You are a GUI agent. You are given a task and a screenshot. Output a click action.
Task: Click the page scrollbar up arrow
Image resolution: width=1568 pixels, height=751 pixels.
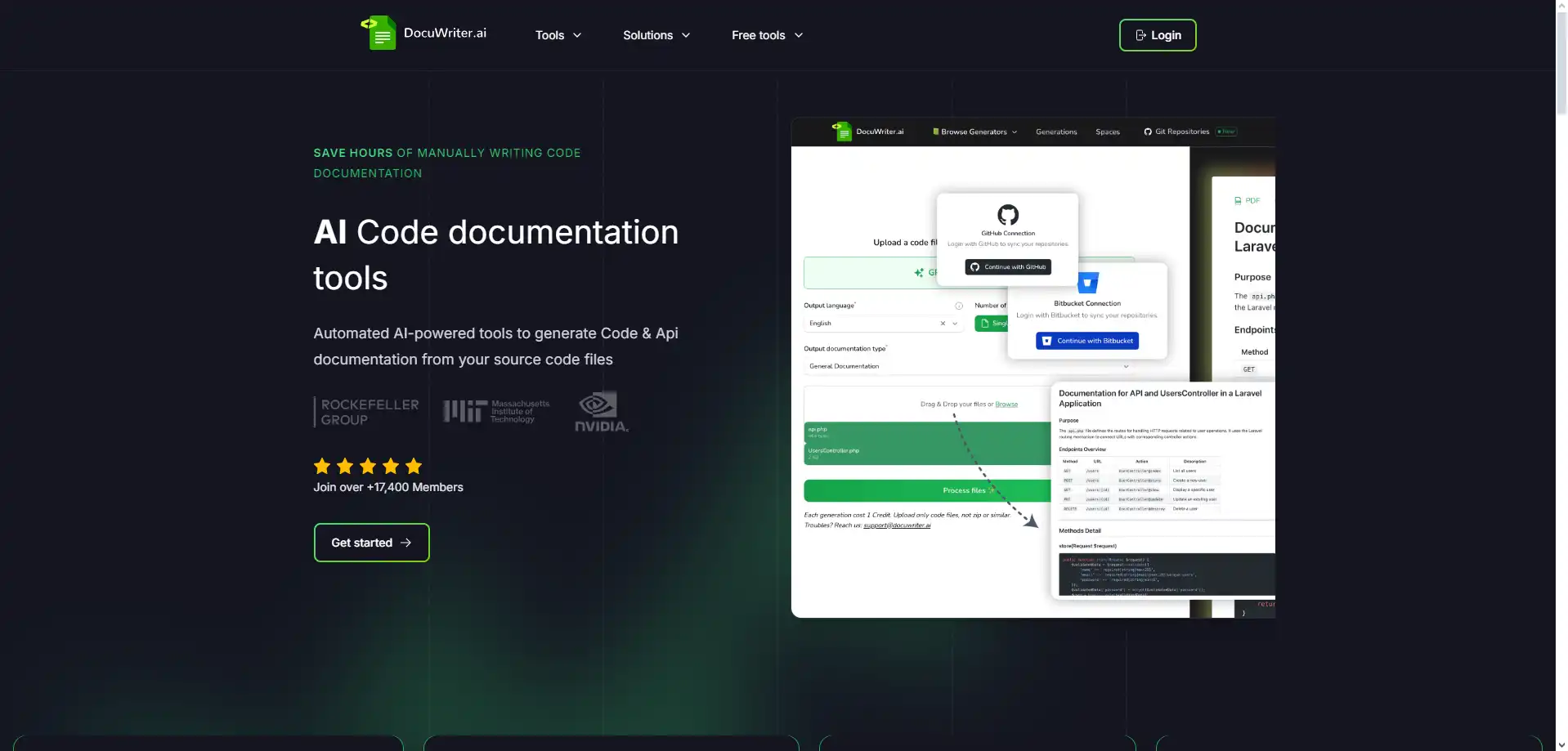(x=1561, y=6)
